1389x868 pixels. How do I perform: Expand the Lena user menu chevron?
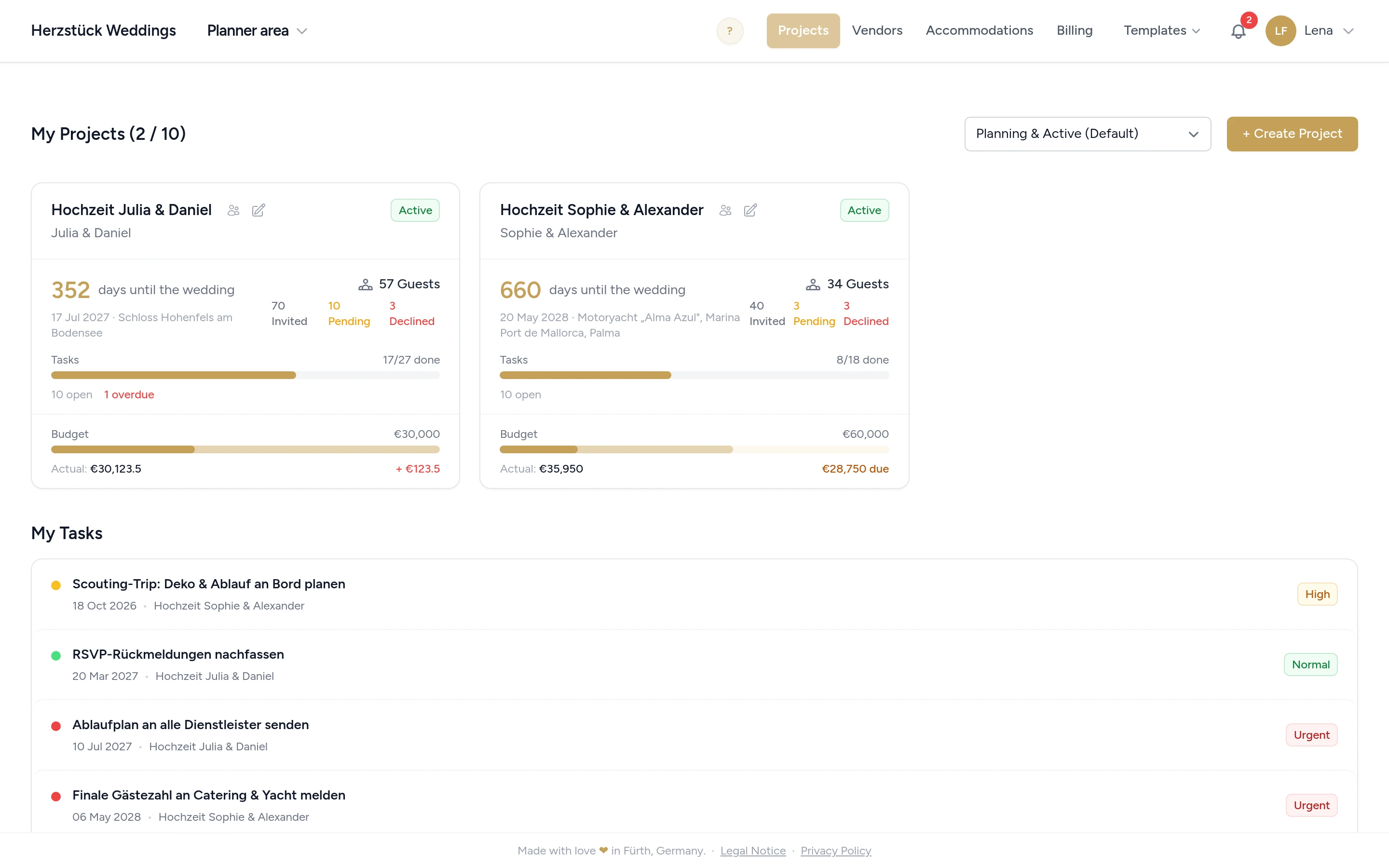1348,31
